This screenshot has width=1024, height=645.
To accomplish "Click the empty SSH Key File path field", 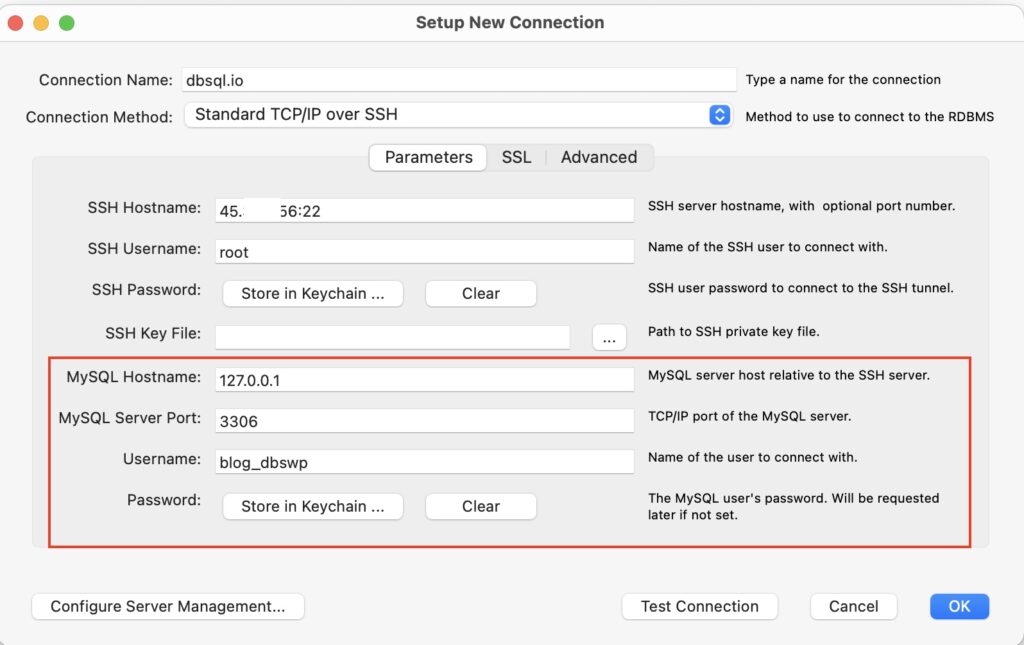I will (x=392, y=337).
